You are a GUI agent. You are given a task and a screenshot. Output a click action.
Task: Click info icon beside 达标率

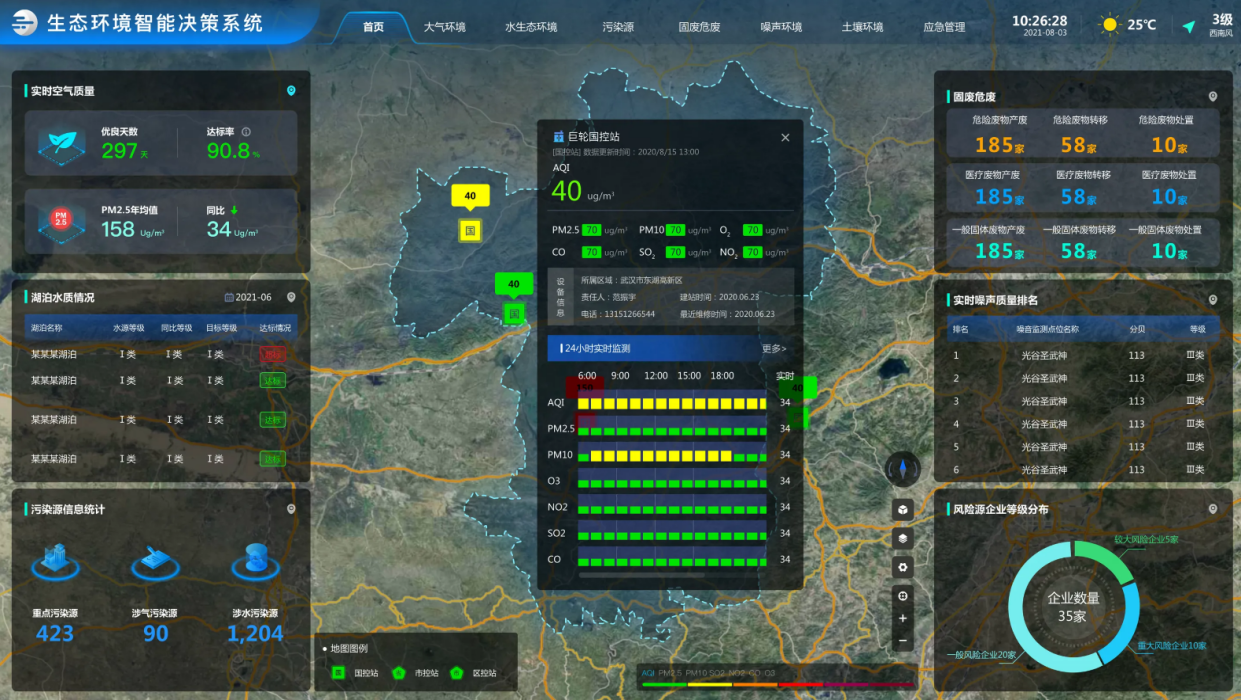[246, 131]
